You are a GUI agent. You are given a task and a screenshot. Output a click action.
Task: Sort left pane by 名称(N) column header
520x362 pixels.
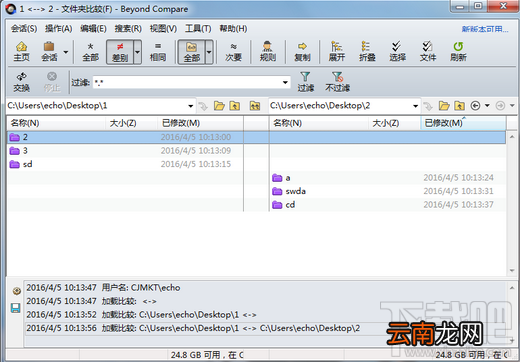56,123
